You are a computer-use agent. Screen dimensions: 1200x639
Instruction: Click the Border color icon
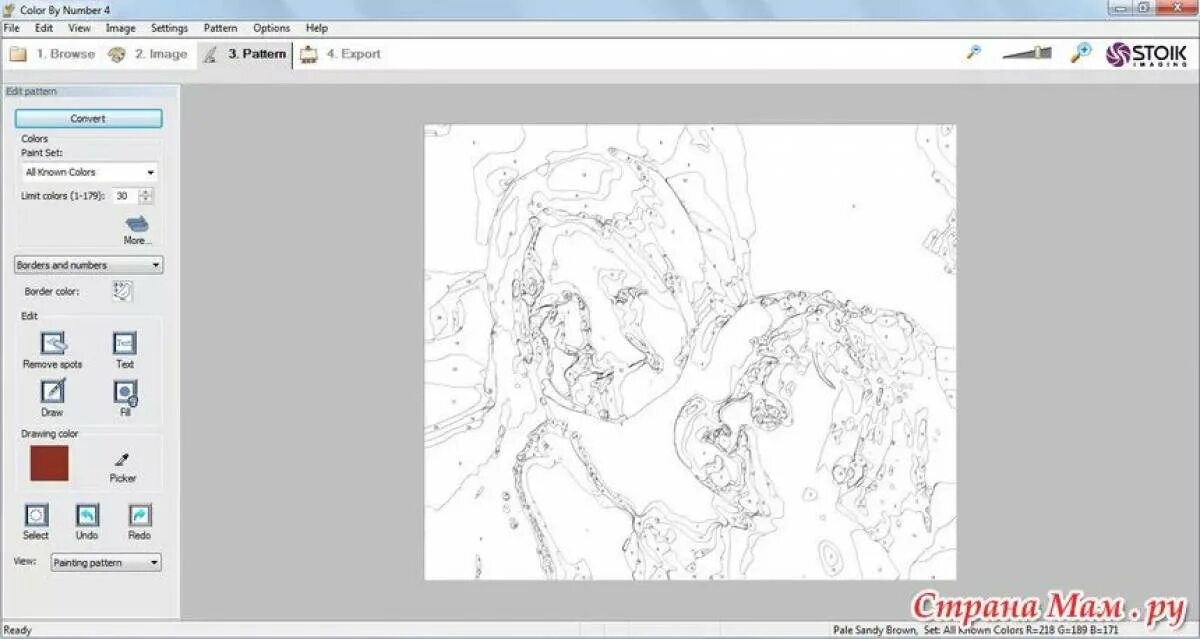[x=123, y=291]
